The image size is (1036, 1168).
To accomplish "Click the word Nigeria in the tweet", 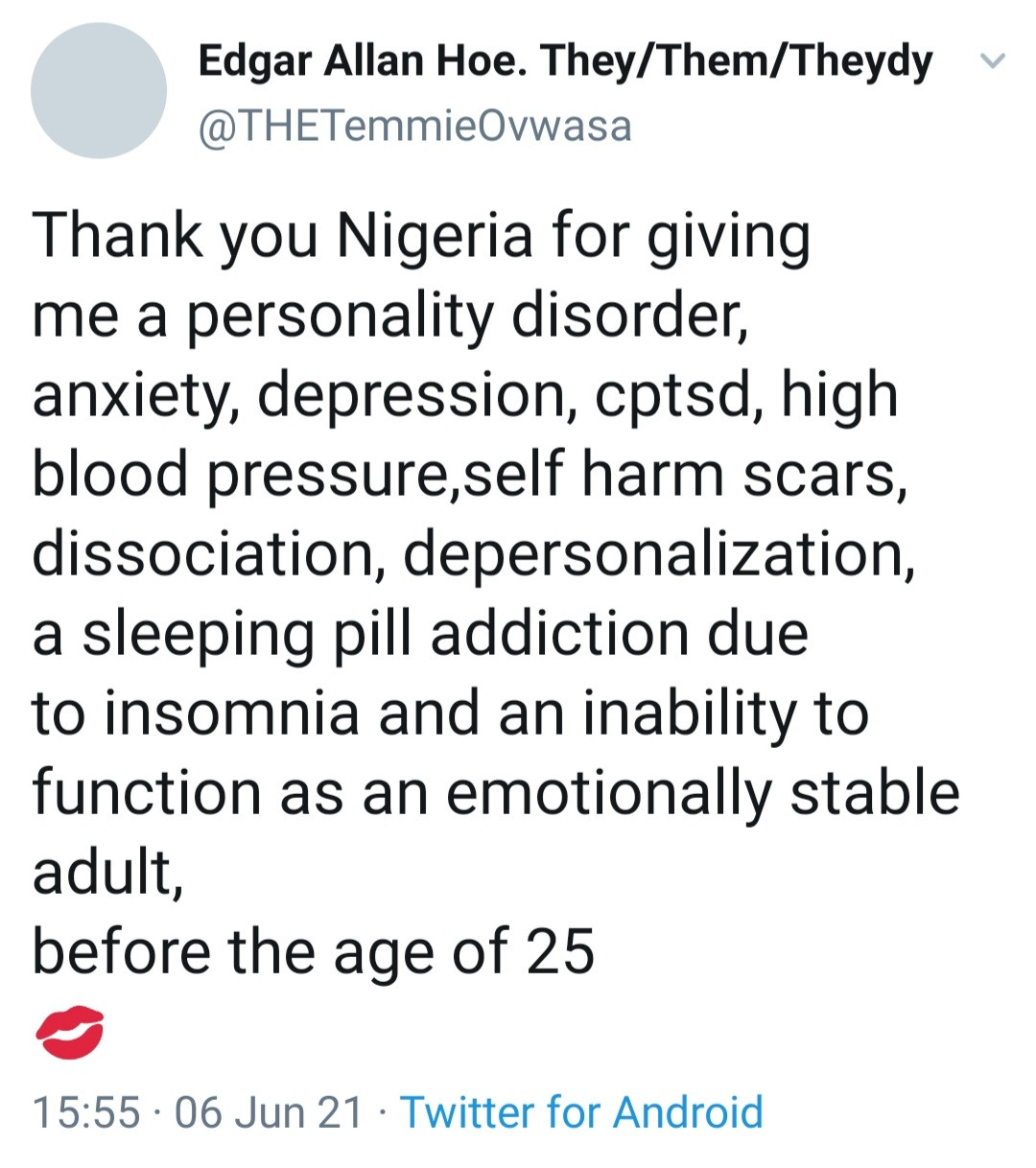I will (x=435, y=236).
